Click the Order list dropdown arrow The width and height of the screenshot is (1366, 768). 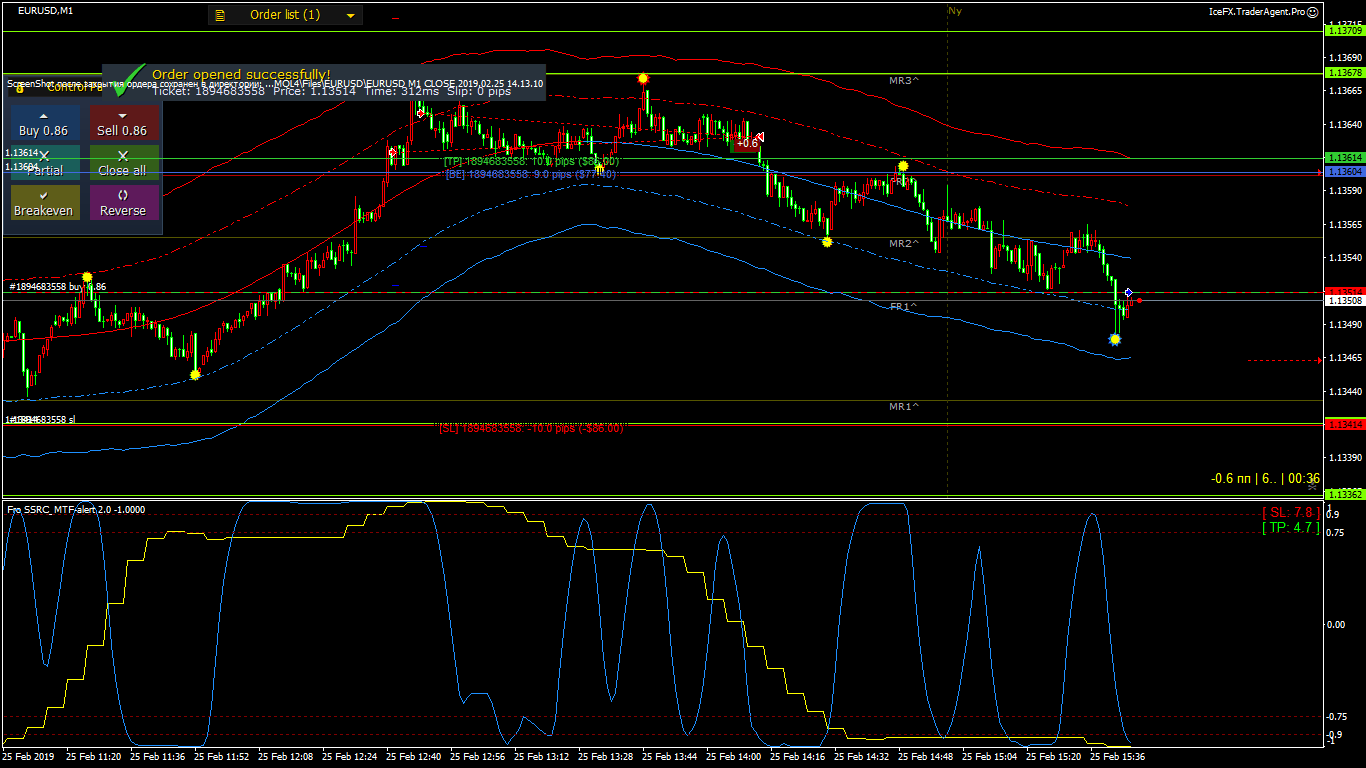350,16
